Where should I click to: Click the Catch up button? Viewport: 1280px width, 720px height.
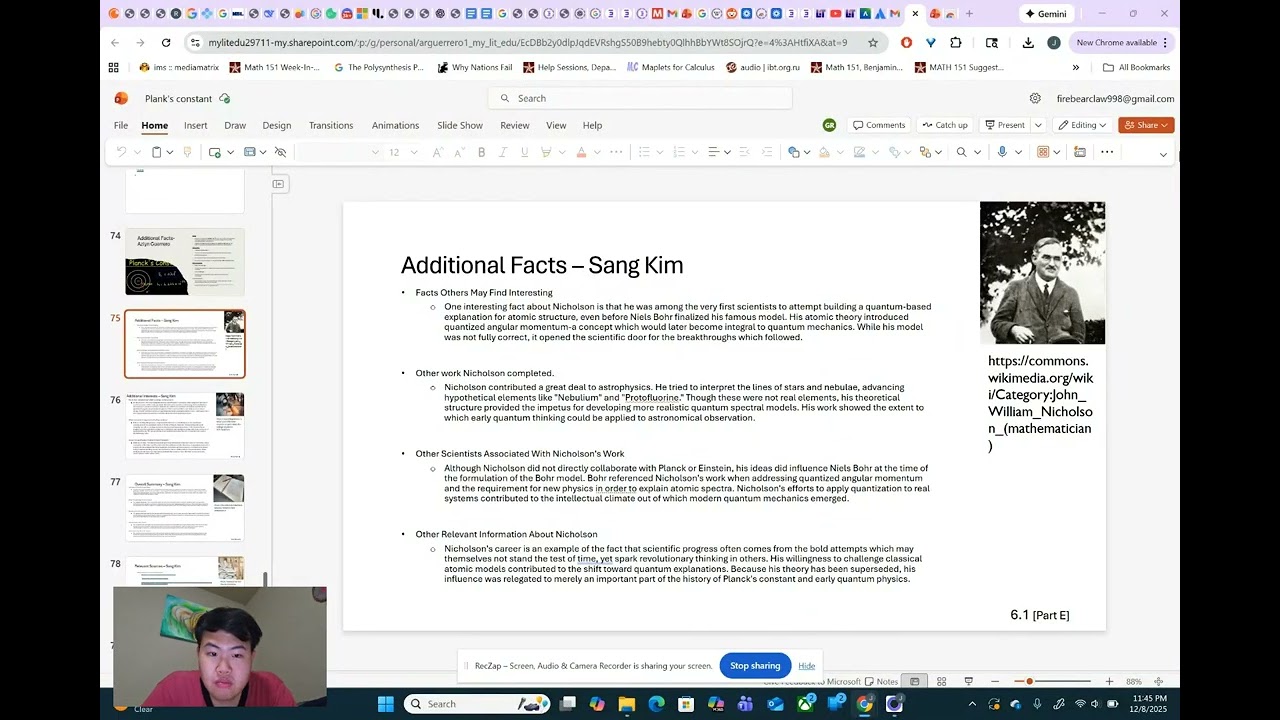point(946,125)
